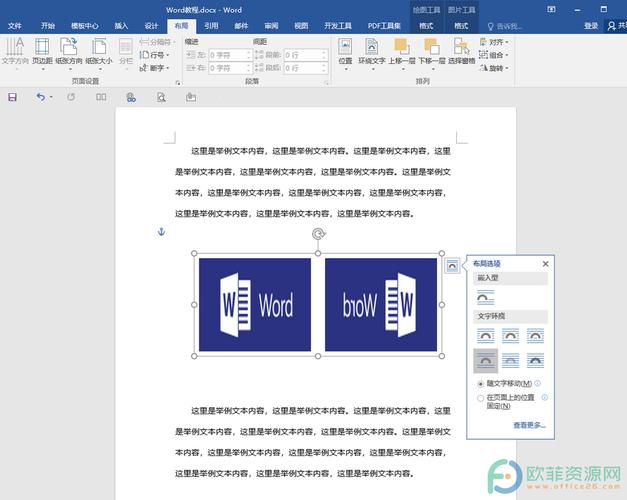Click the left Word logo image
This screenshot has width=627, height=500.
pyautogui.click(x=255, y=305)
